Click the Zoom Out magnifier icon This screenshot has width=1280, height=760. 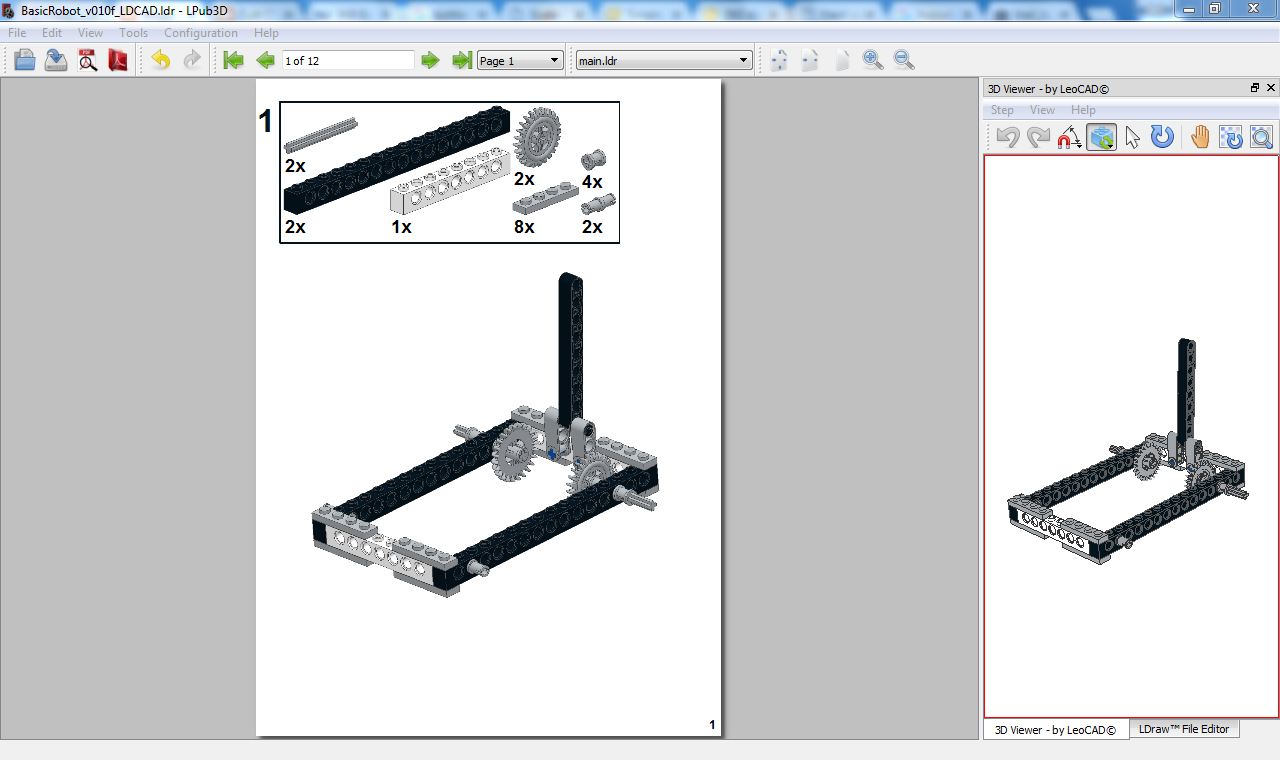[x=904, y=60]
